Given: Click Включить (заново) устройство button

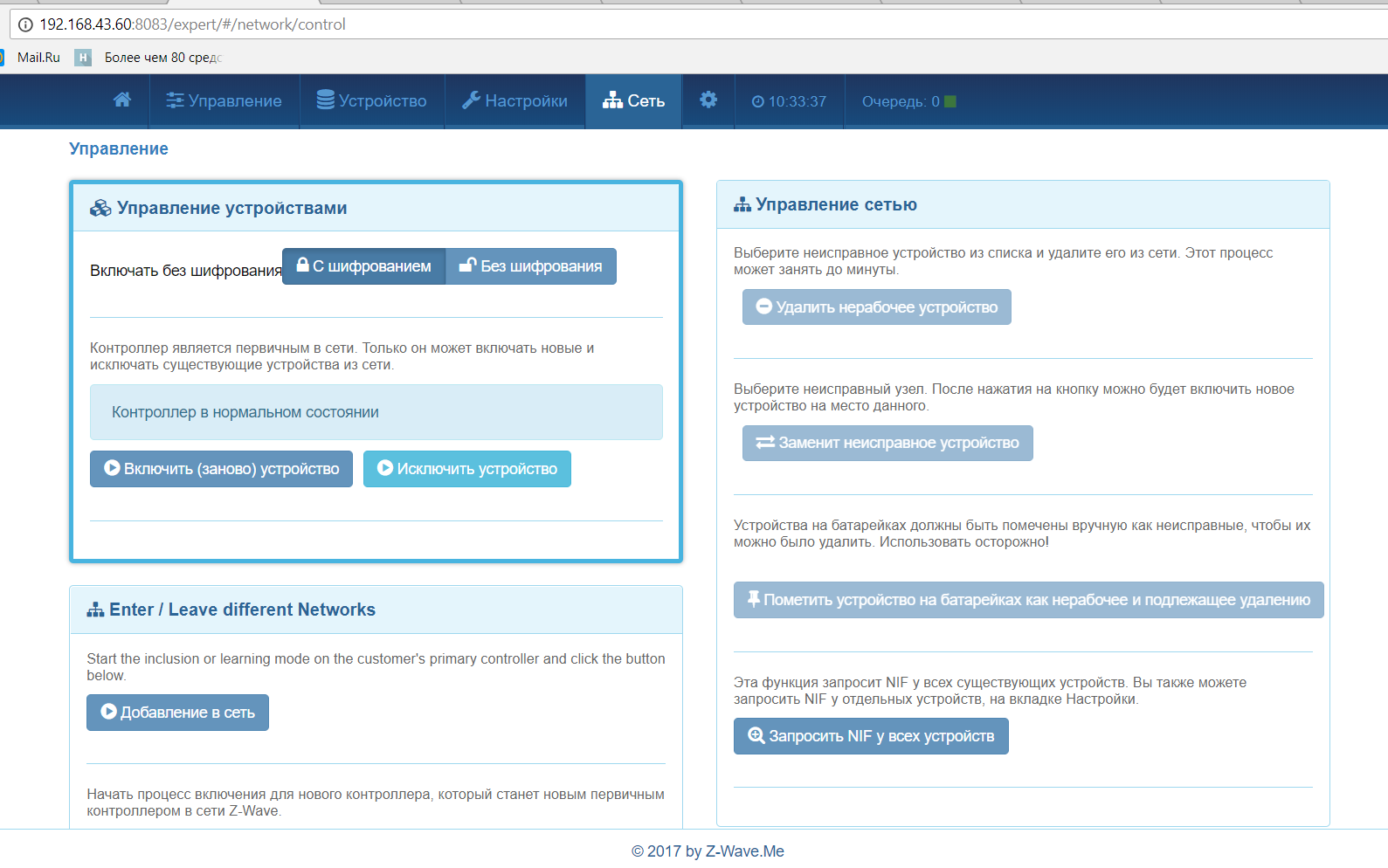Looking at the screenshot, I should coord(221,469).
